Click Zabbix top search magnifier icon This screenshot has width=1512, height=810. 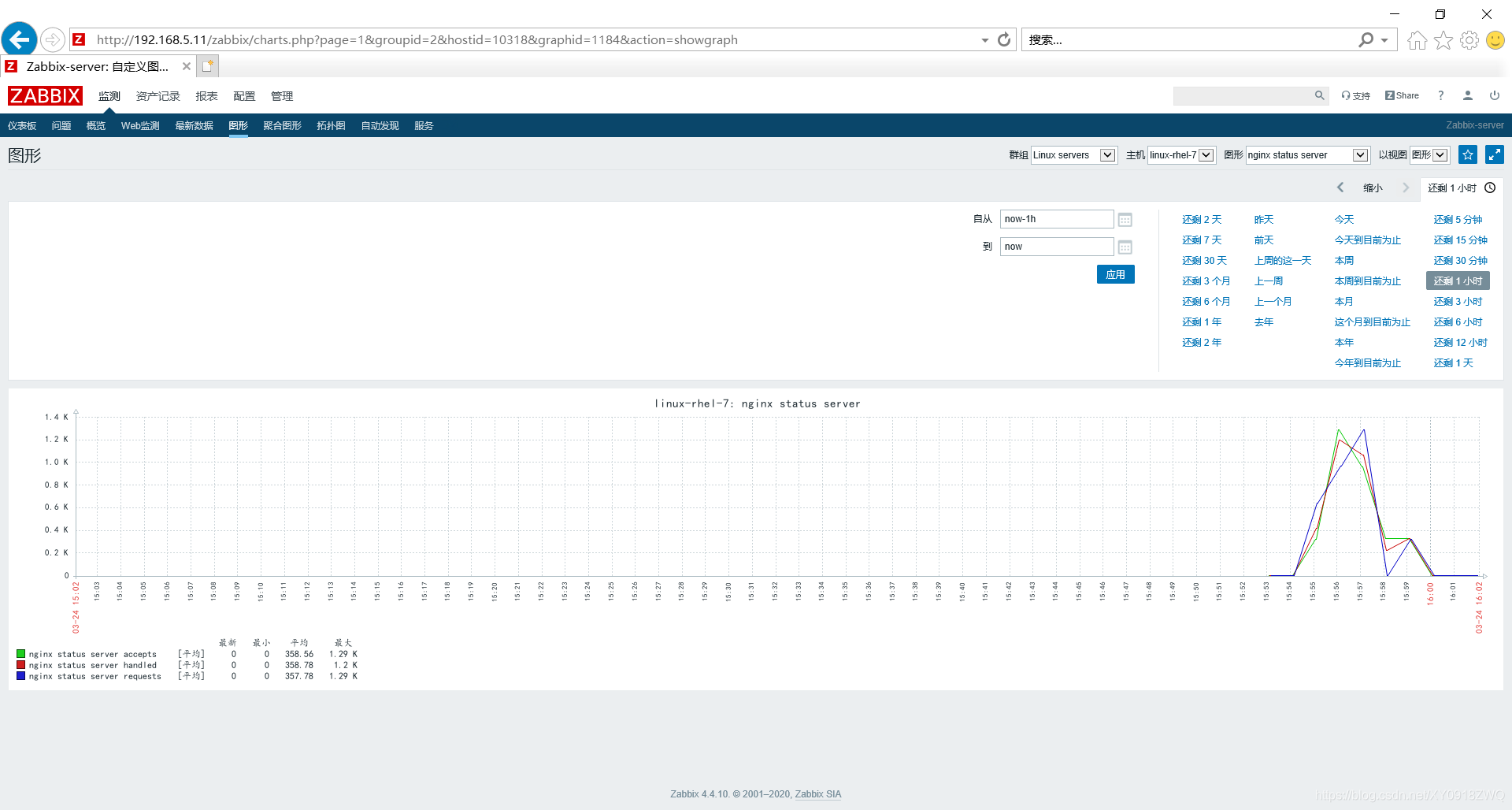(x=1319, y=95)
